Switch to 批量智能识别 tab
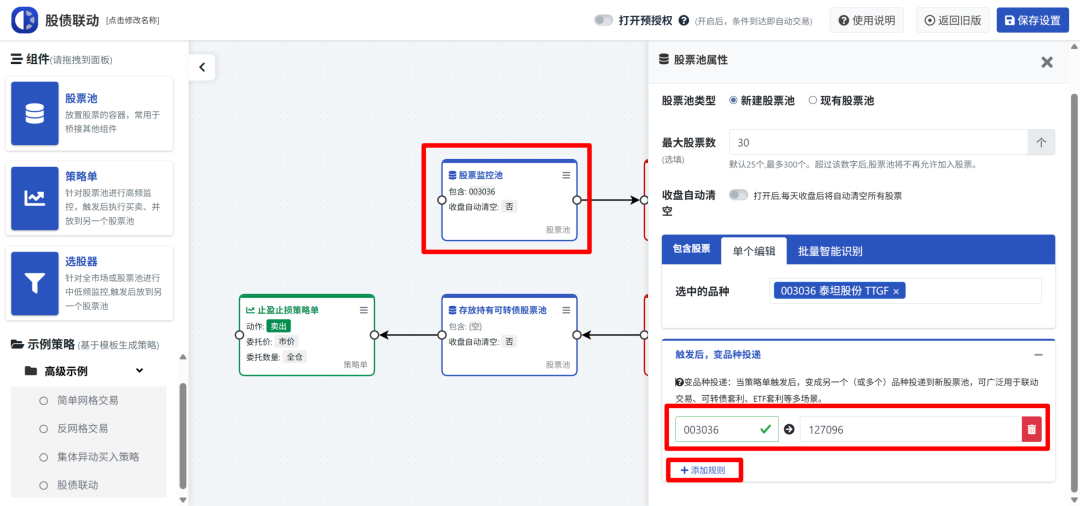Image resolution: width=1080 pixels, height=506 pixels. [830, 251]
